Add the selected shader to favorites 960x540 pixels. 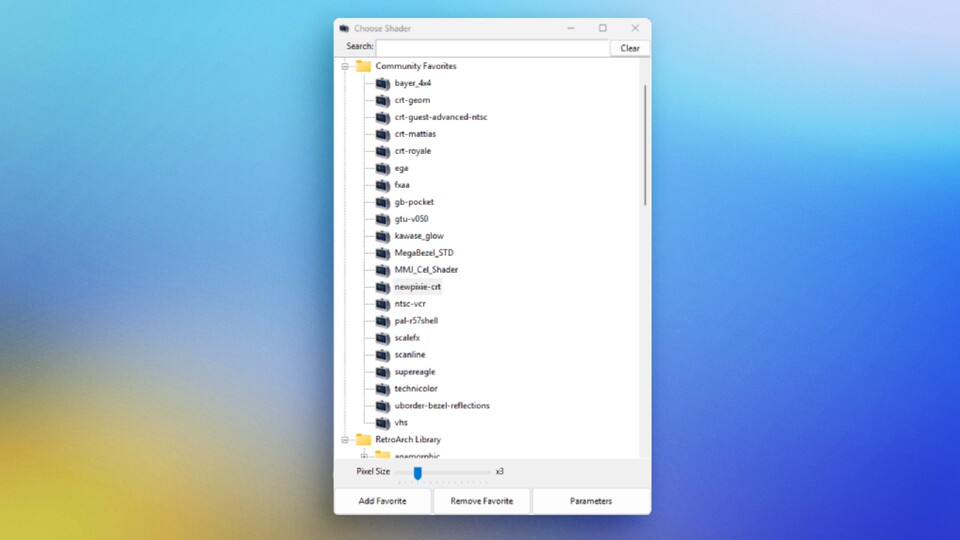tap(383, 501)
